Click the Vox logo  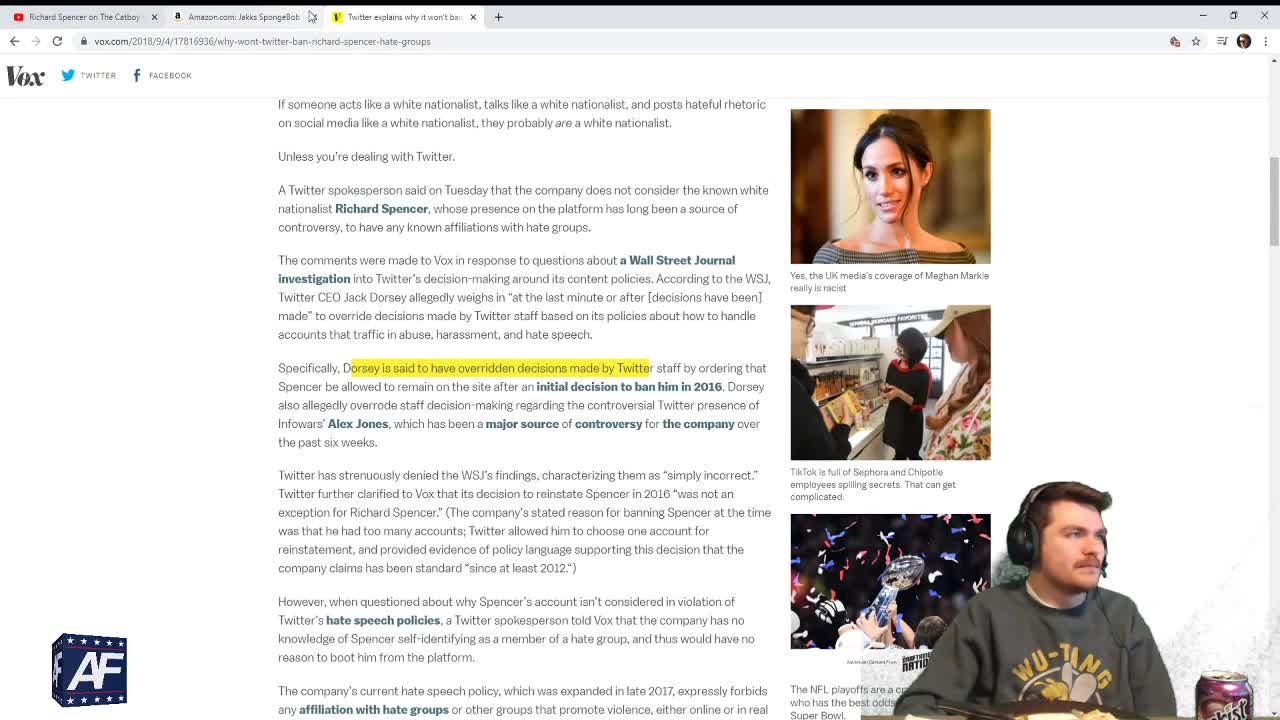pos(25,76)
